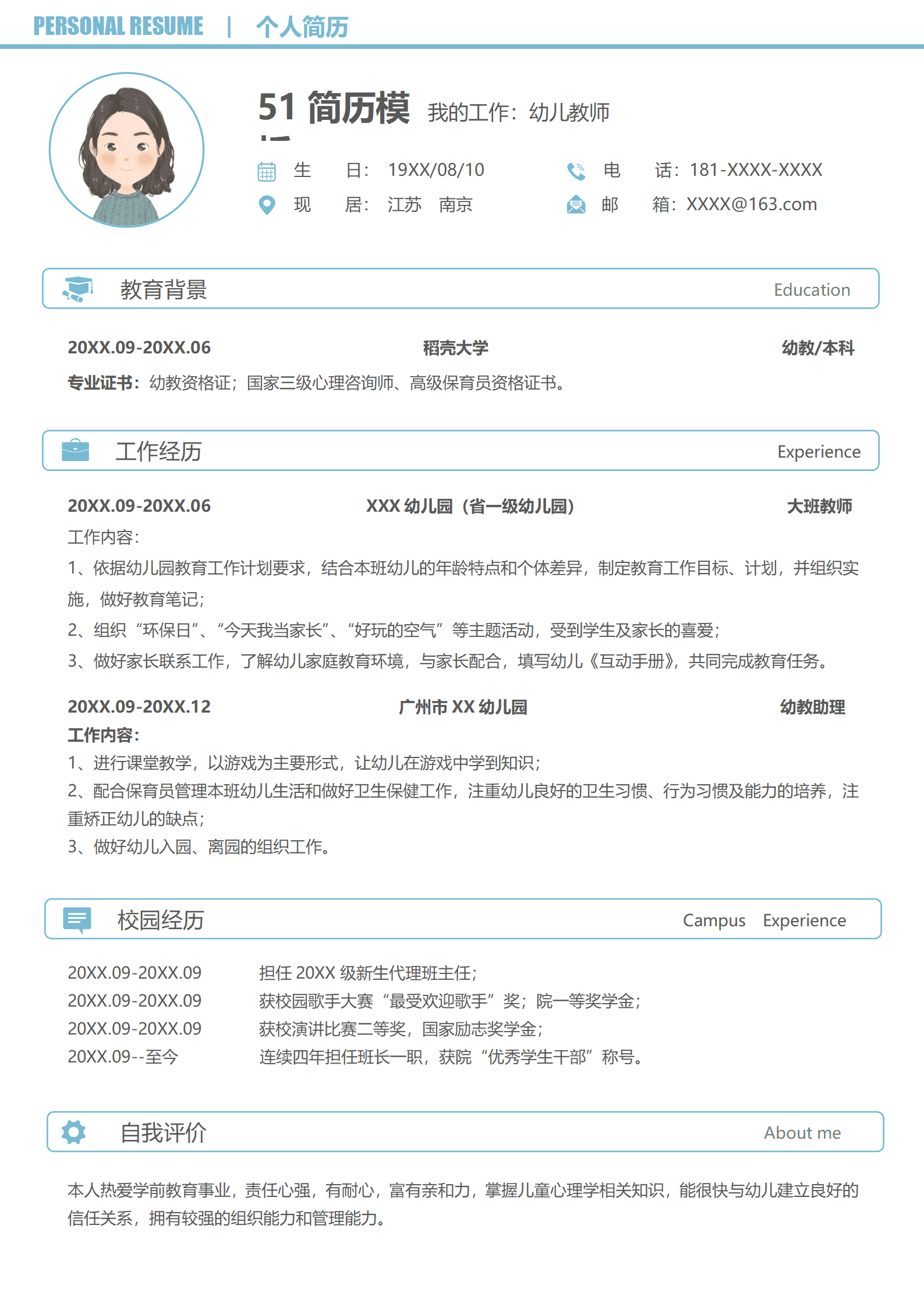Click the 工作经历 section heading
Image resolution: width=924 pixels, height=1307 pixels.
pos(158,451)
